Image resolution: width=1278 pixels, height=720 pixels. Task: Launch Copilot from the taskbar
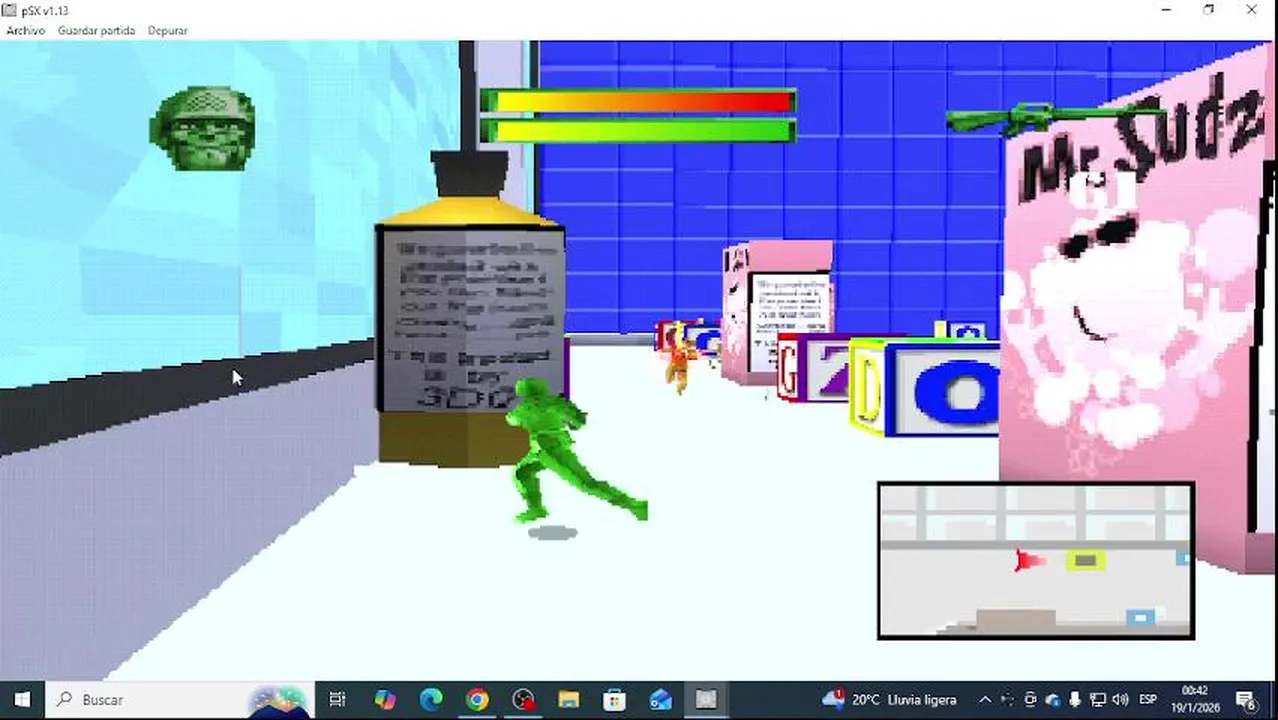pyautogui.click(x=385, y=700)
